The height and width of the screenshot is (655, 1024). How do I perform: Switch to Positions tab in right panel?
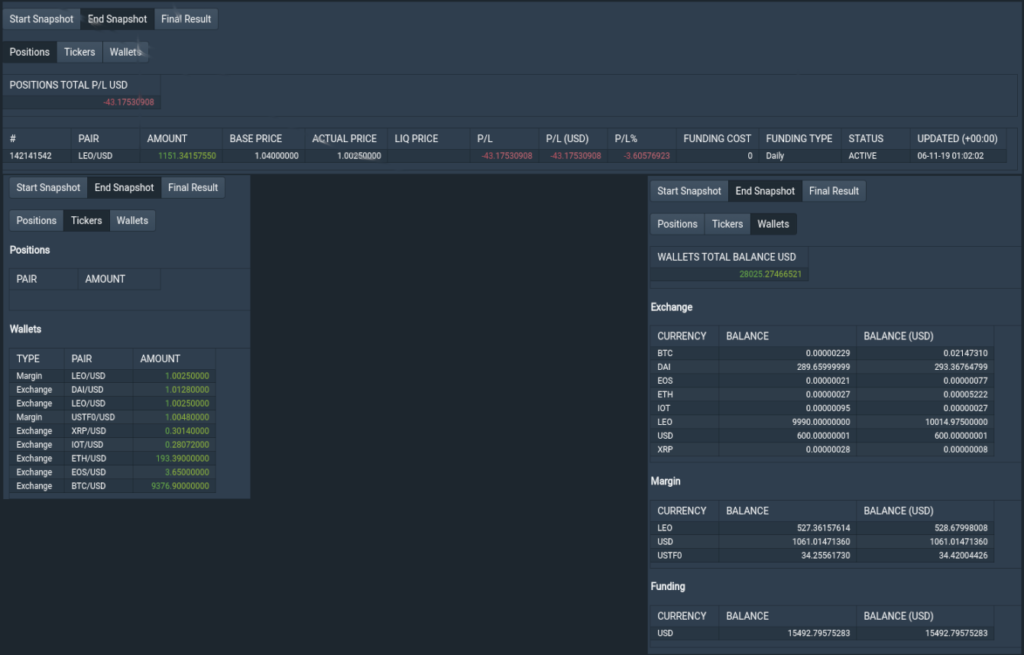pyautogui.click(x=677, y=224)
